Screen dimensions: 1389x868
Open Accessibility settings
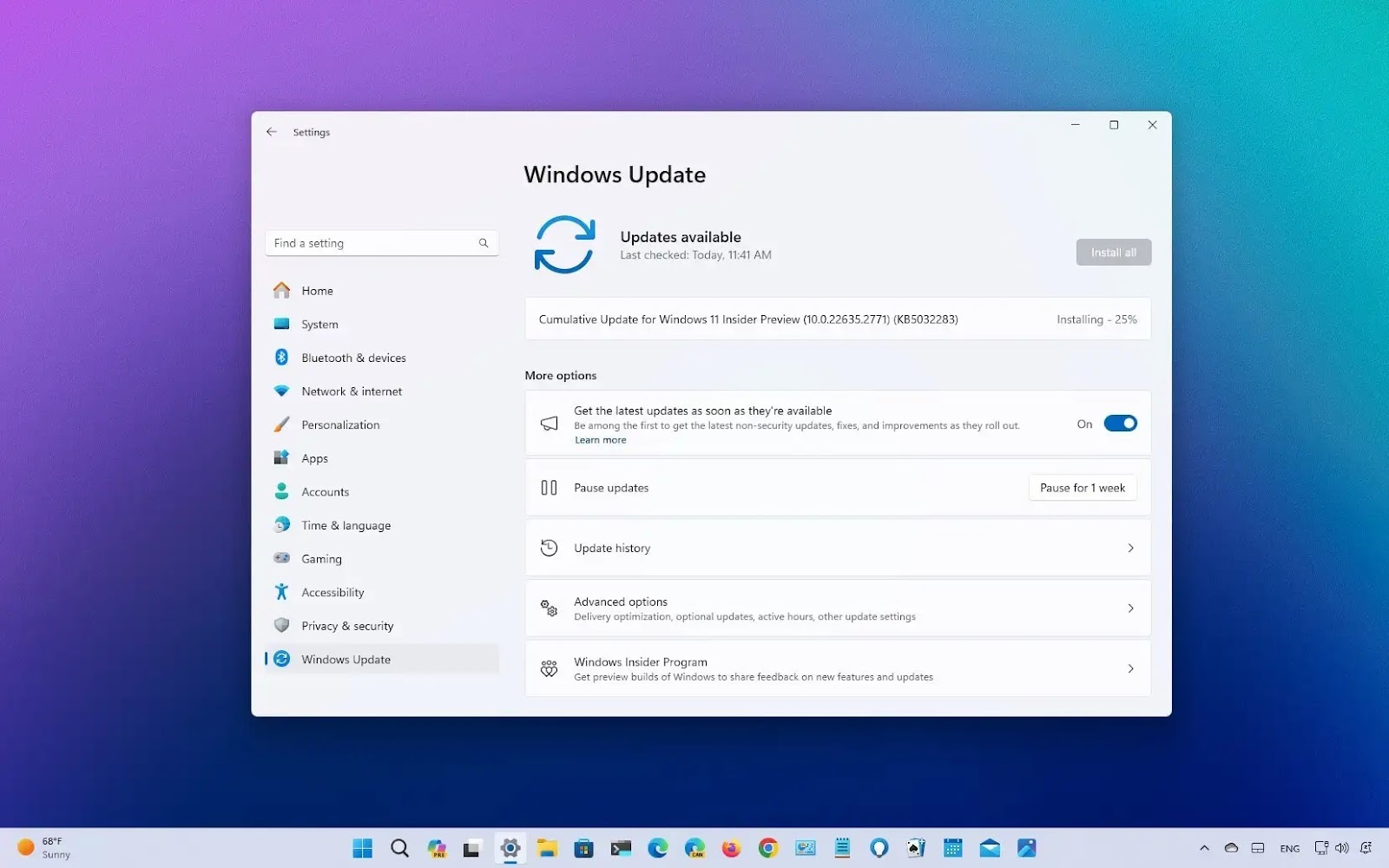(x=382, y=593)
